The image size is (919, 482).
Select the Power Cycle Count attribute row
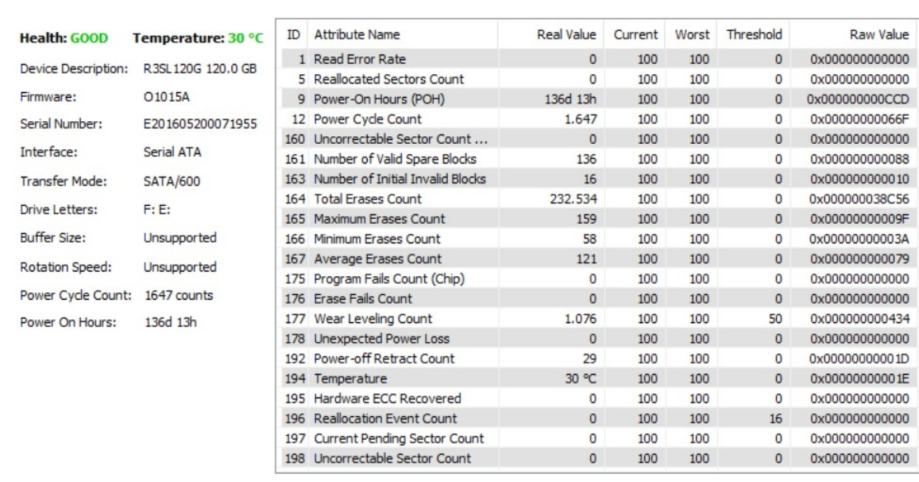click(598, 119)
